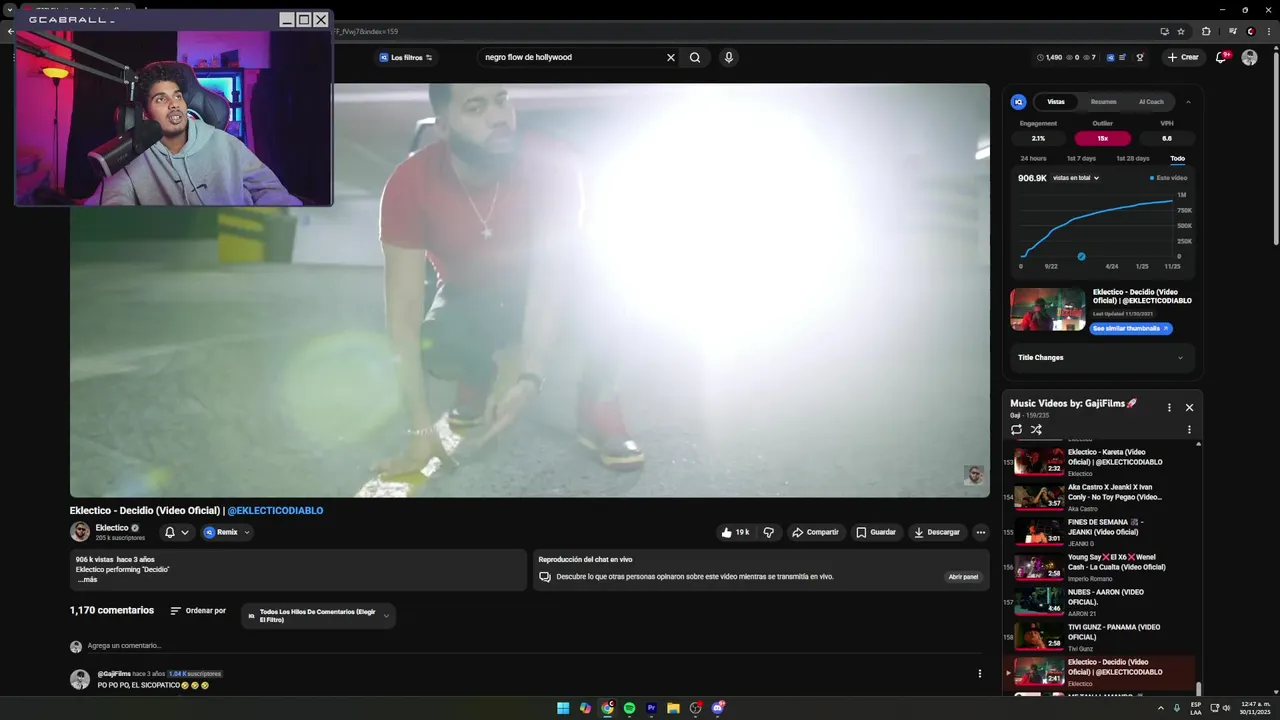The image size is (1280, 720).
Task: Open the Windows Start menu
Action: [563, 708]
